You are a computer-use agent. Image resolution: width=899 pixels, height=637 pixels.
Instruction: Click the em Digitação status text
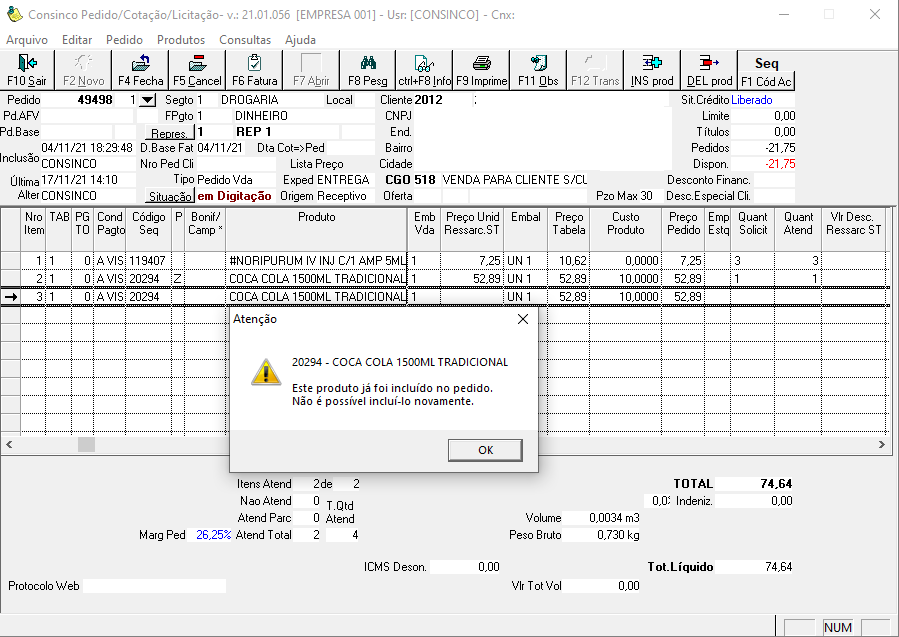[x=234, y=196]
